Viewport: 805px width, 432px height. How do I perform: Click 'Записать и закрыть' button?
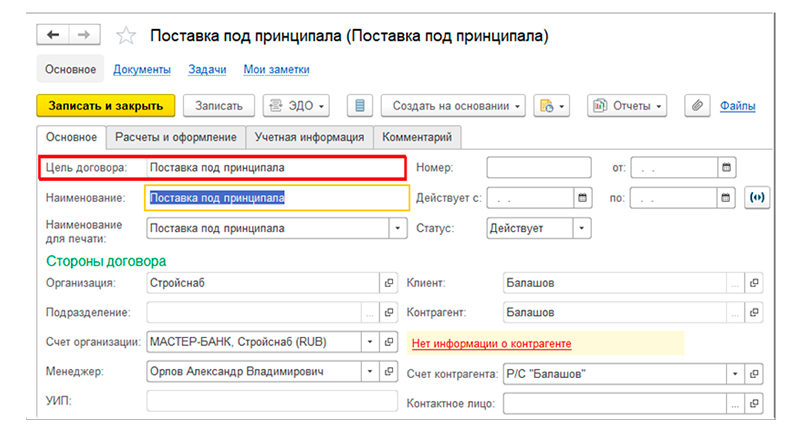pos(106,106)
